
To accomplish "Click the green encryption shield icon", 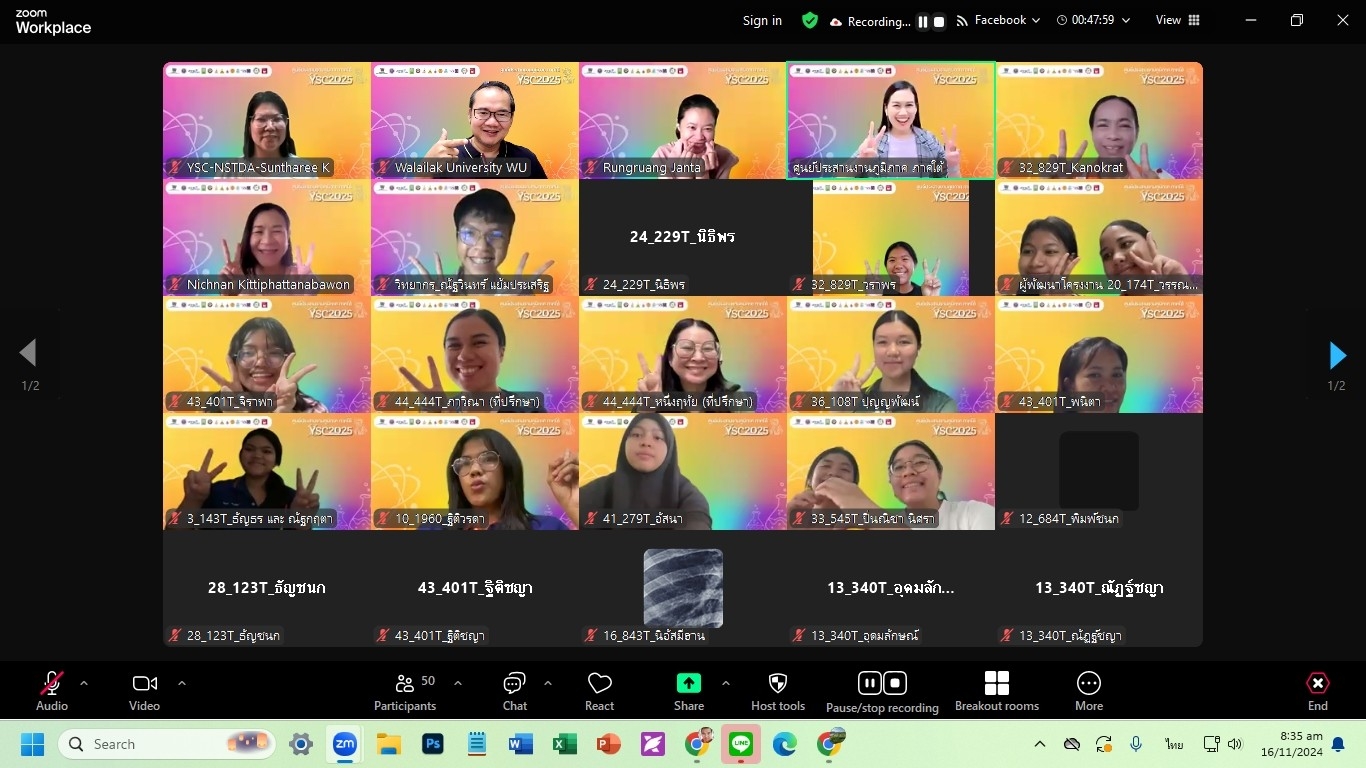I will (810, 20).
